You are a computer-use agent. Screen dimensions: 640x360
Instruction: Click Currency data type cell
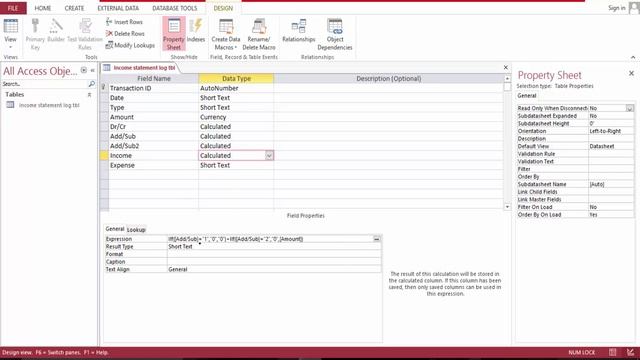(236, 117)
